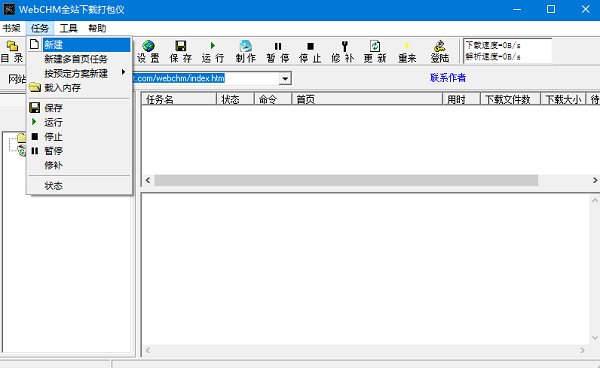
Task: Choose 状态 in the dropdown menu
Action: [x=79, y=186]
